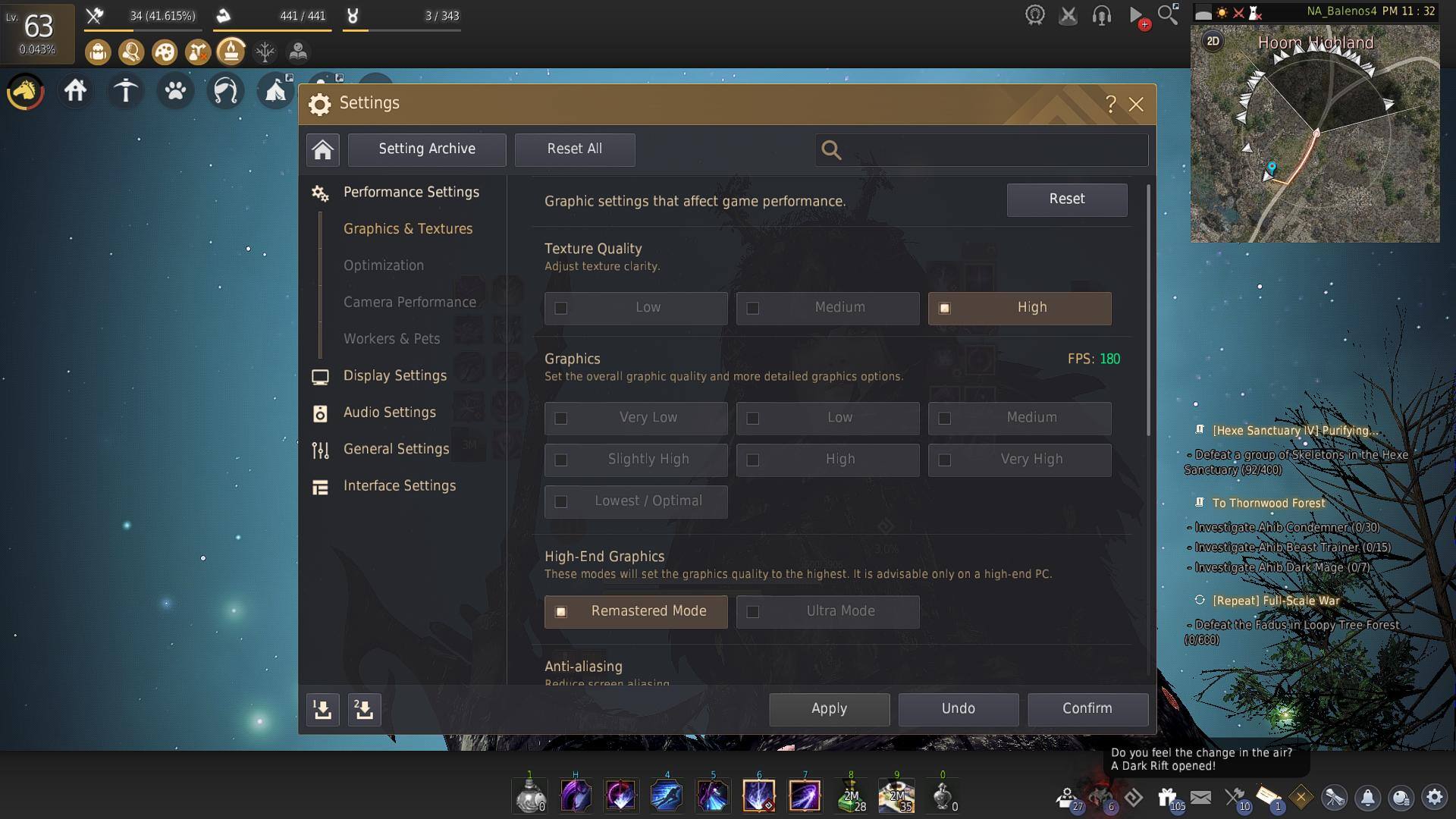Select Medium texture quality
The width and height of the screenshot is (1456, 819).
827,308
